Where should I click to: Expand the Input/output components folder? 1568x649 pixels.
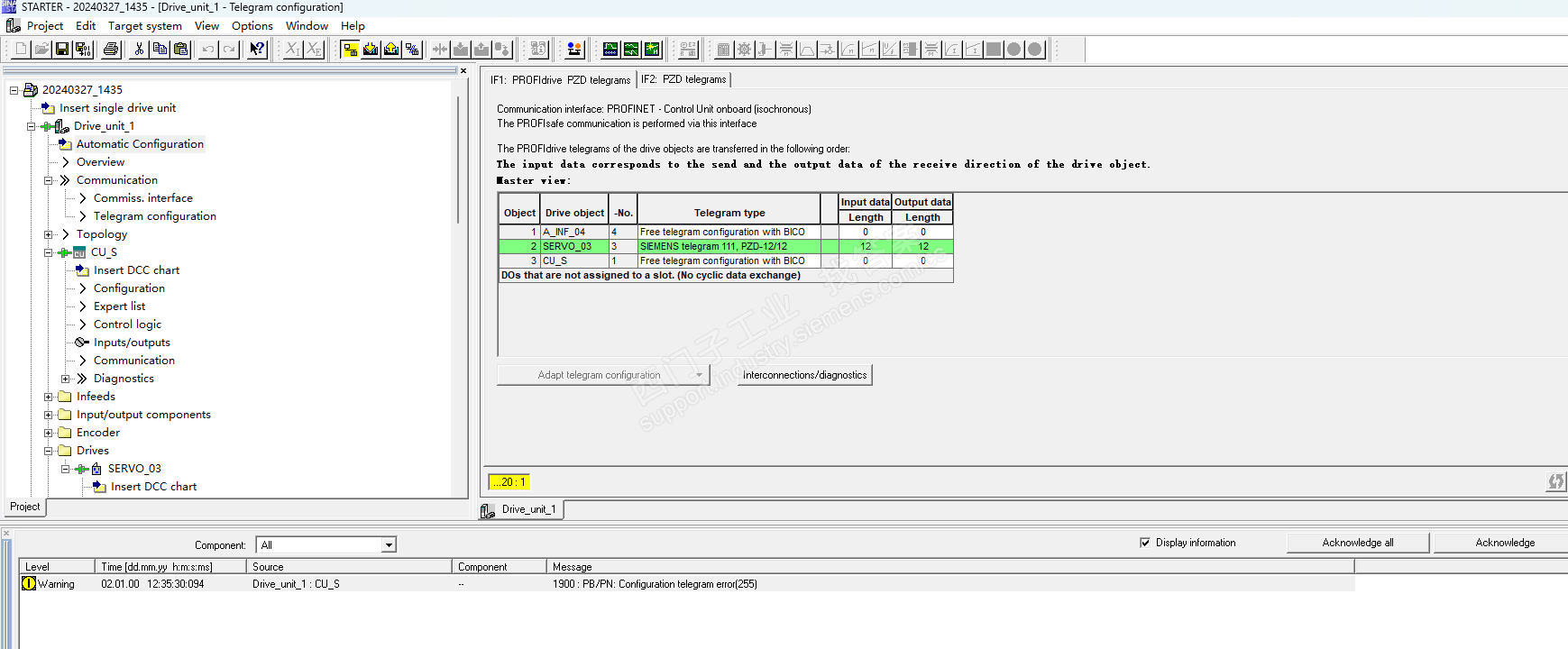(48, 415)
